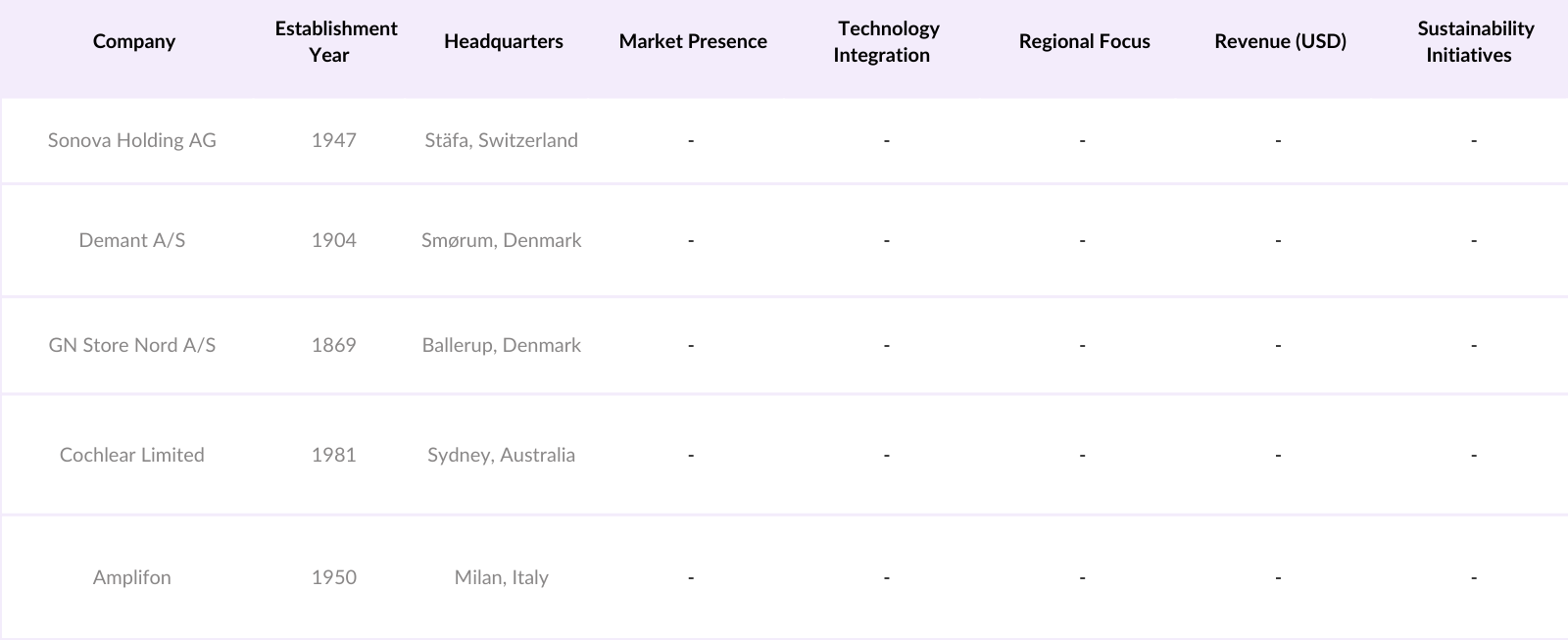
Task: Click the Amplifon company name
Action: click(x=132, y=577)
